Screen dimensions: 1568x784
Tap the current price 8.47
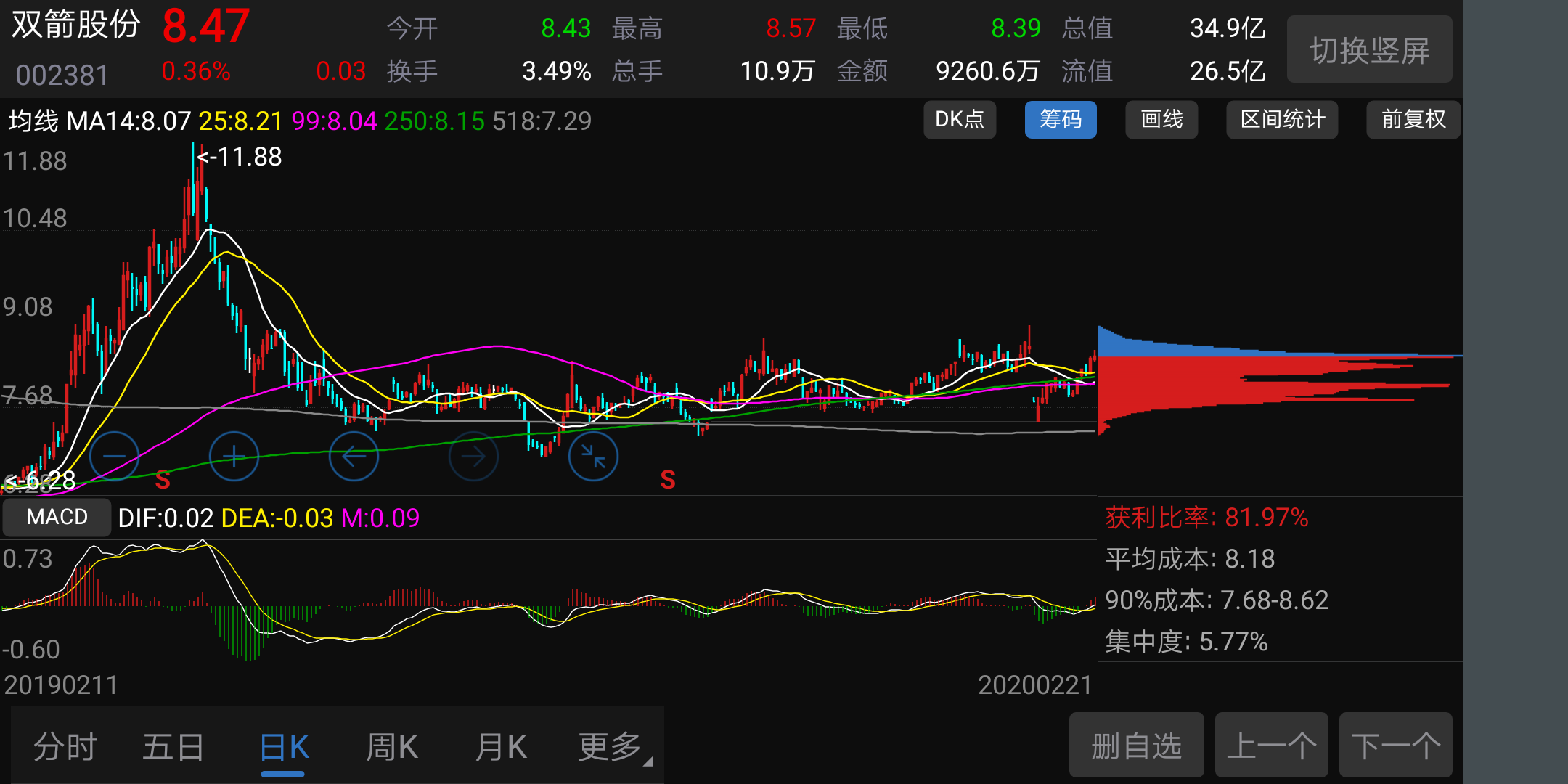pyautogui.click(x=206, y=26)
